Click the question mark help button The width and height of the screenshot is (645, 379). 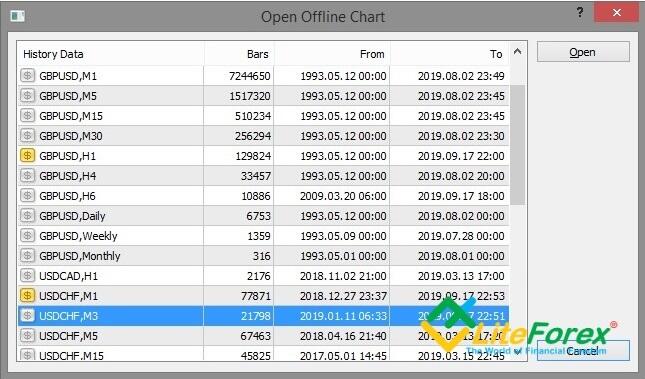(x=580, y=13)
